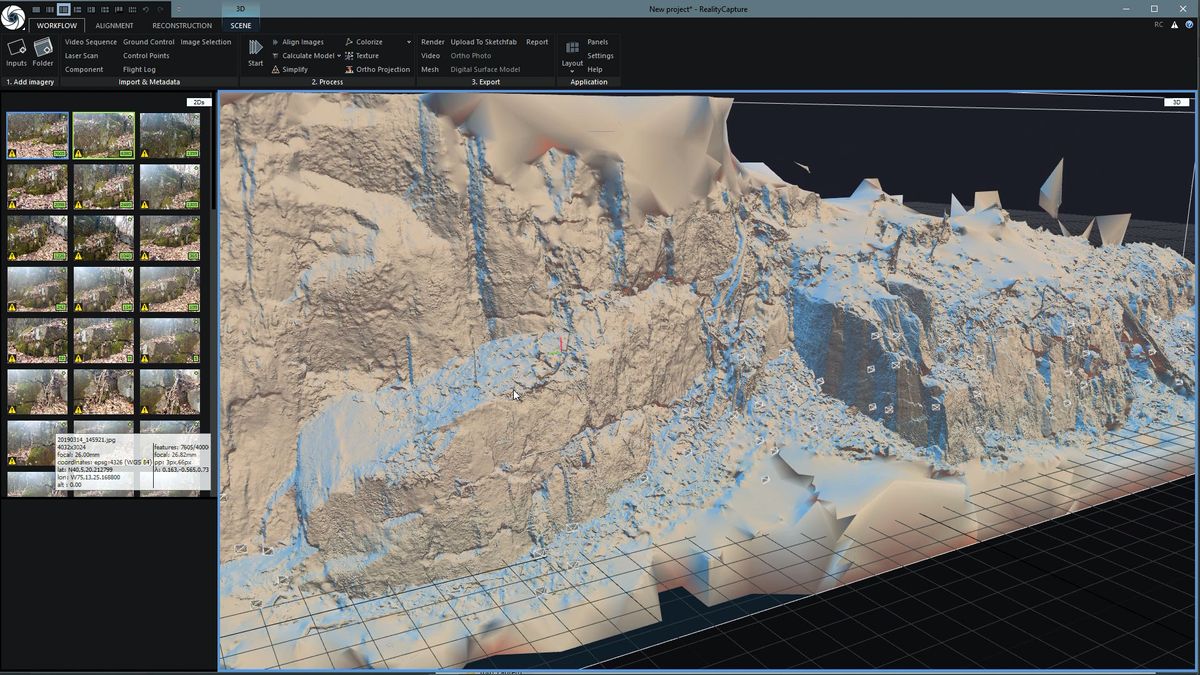Viewport: 1200px width, 675px height.
Task: Switch to the RECONSTRUCTION ribbon tab
Action: tap(181, 25)
